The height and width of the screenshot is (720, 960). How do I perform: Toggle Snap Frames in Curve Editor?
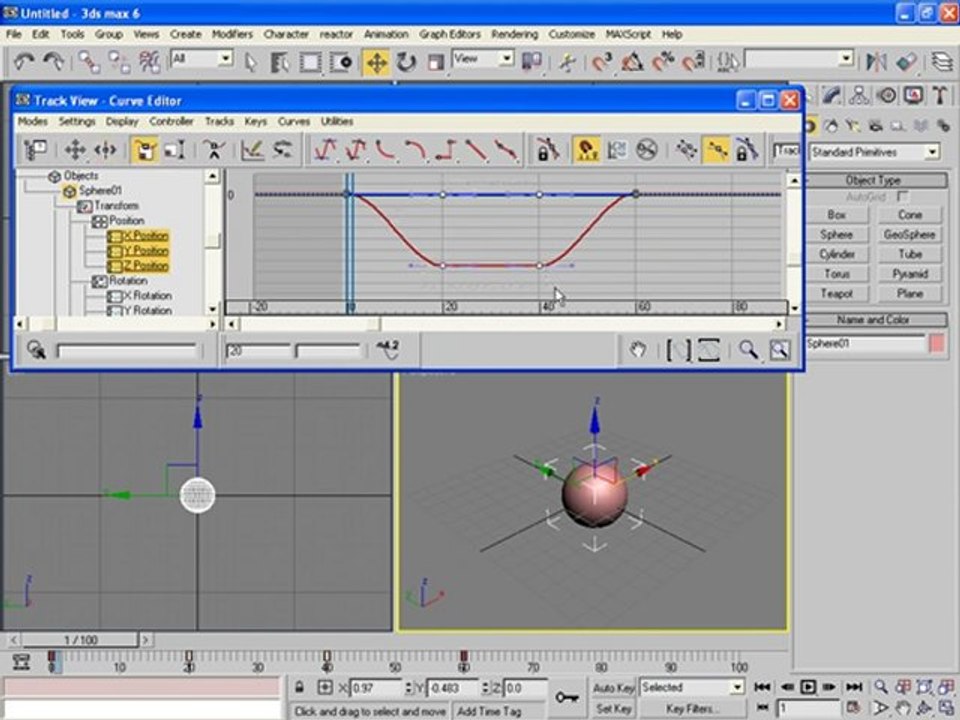tap(586, 149)
